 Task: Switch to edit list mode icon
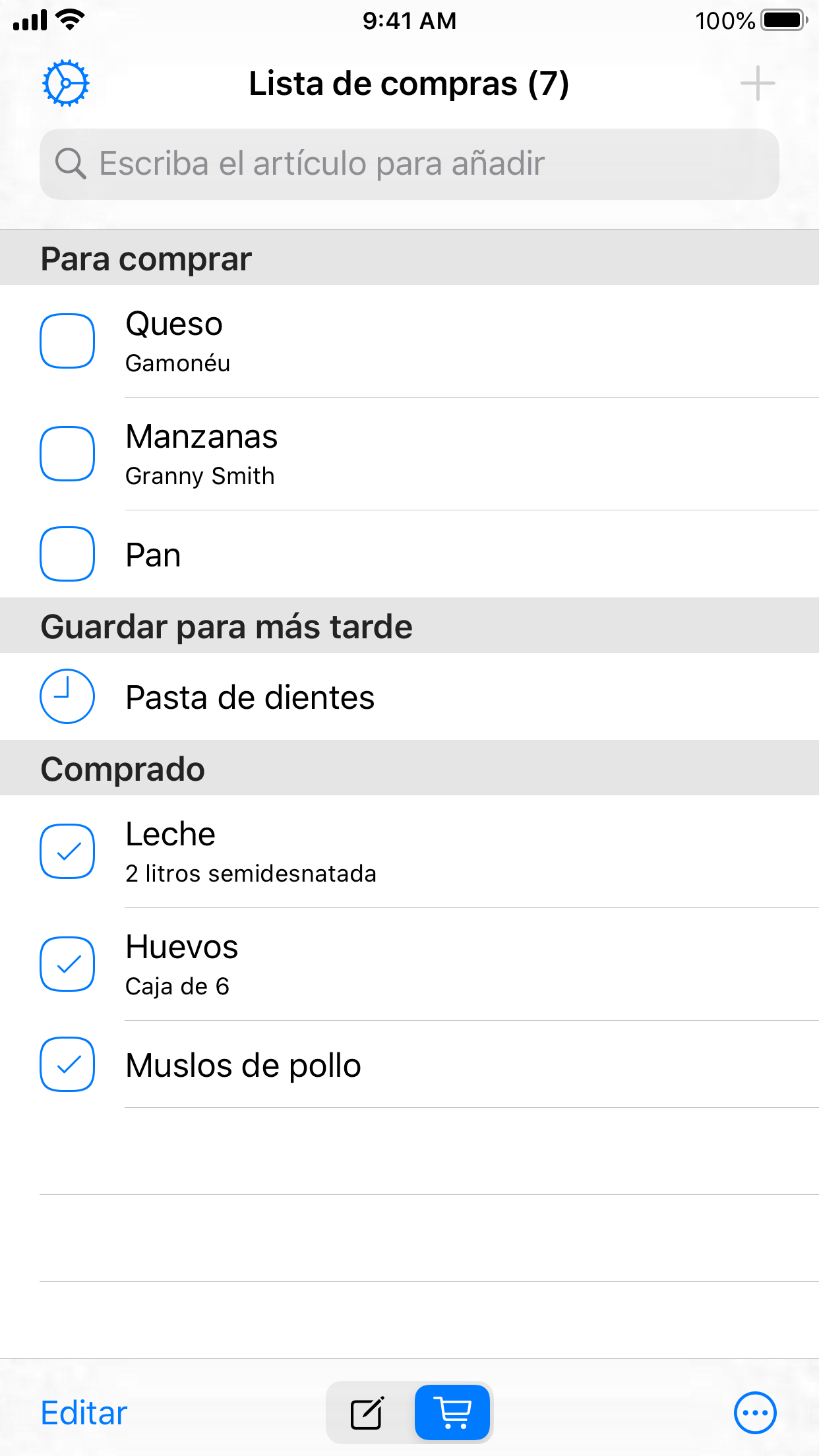tap(367, 1412)
